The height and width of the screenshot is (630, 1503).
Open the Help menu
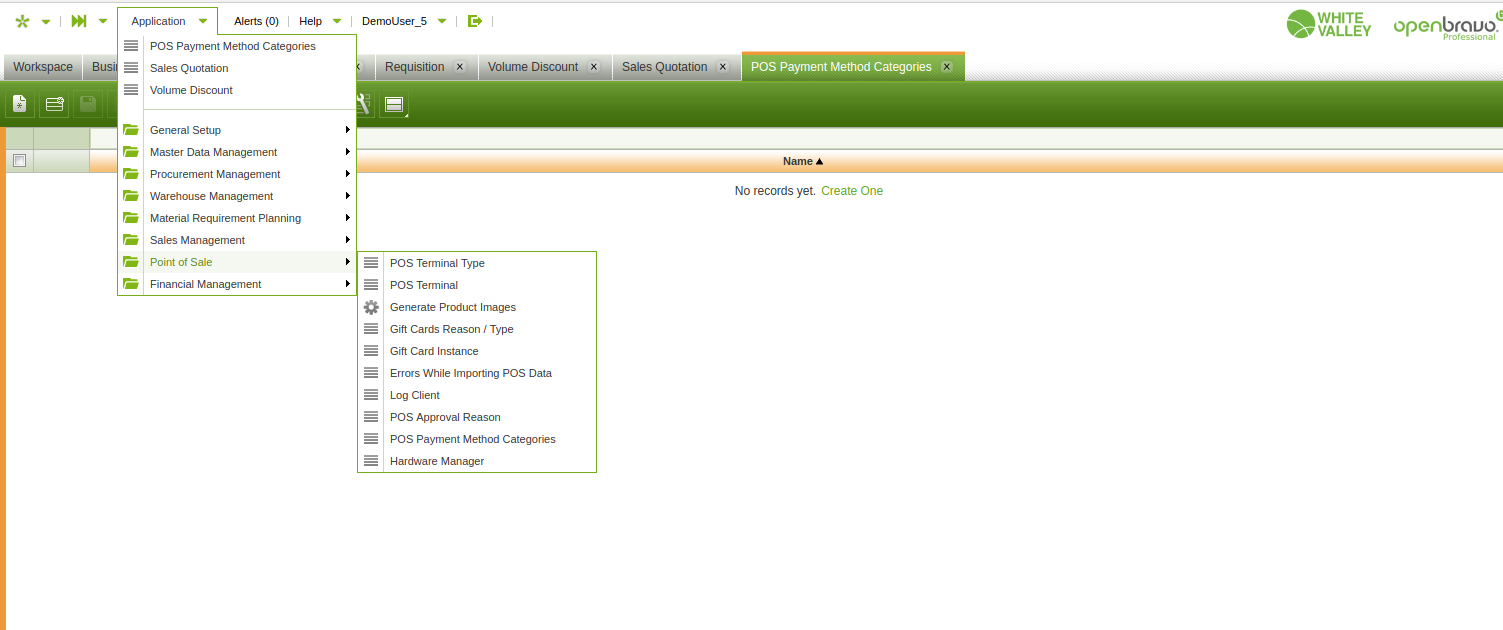311,21
